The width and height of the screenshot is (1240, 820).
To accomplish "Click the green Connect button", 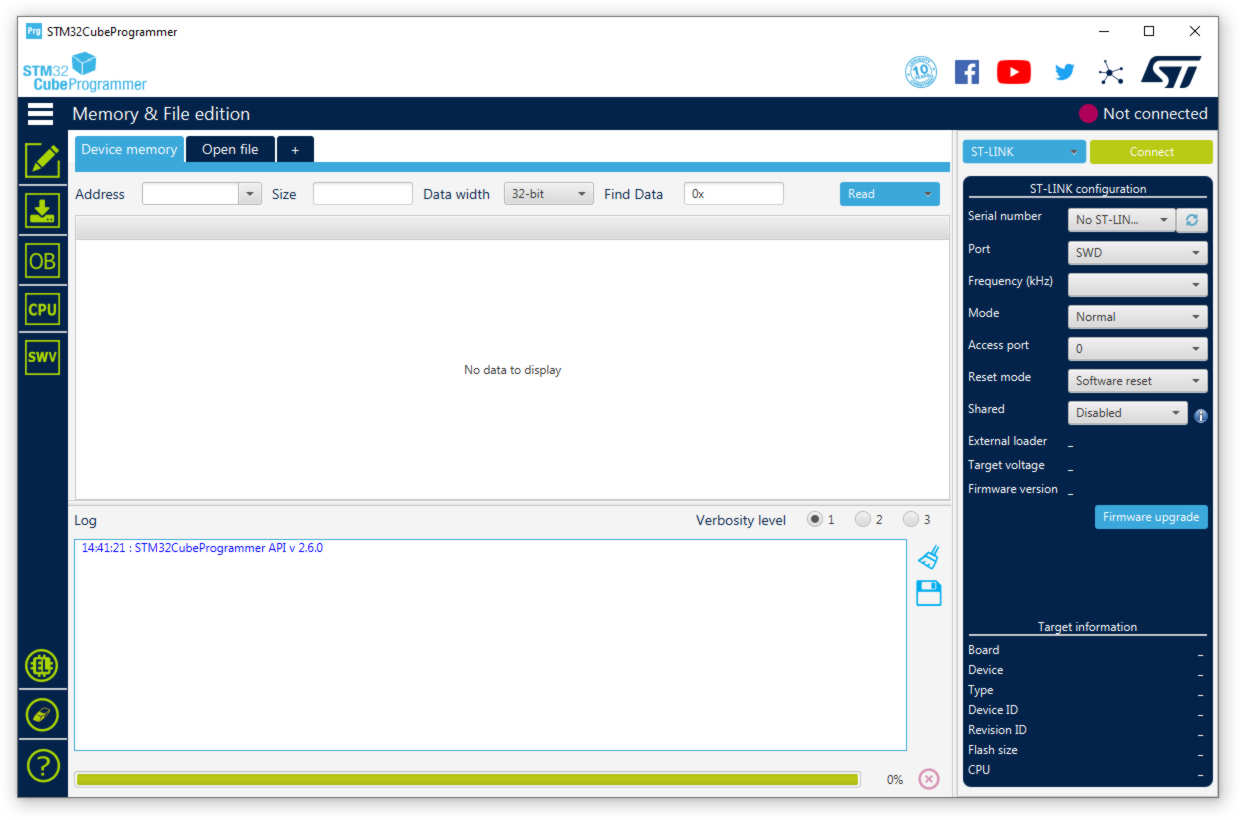I will coord(1151,152).
